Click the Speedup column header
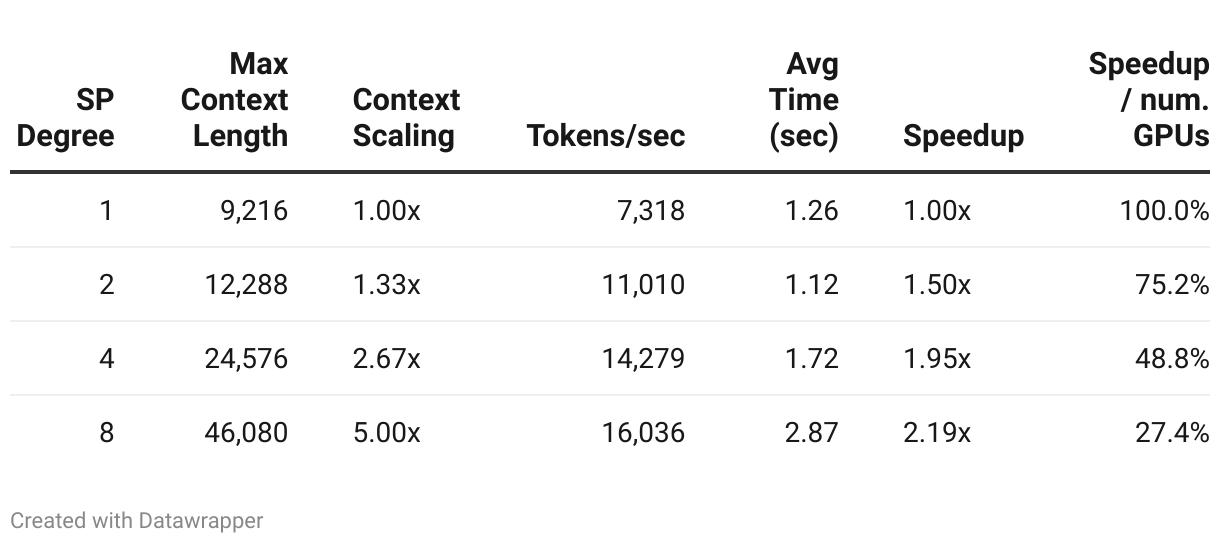1220x544 pixels. [x=963, y=136]
